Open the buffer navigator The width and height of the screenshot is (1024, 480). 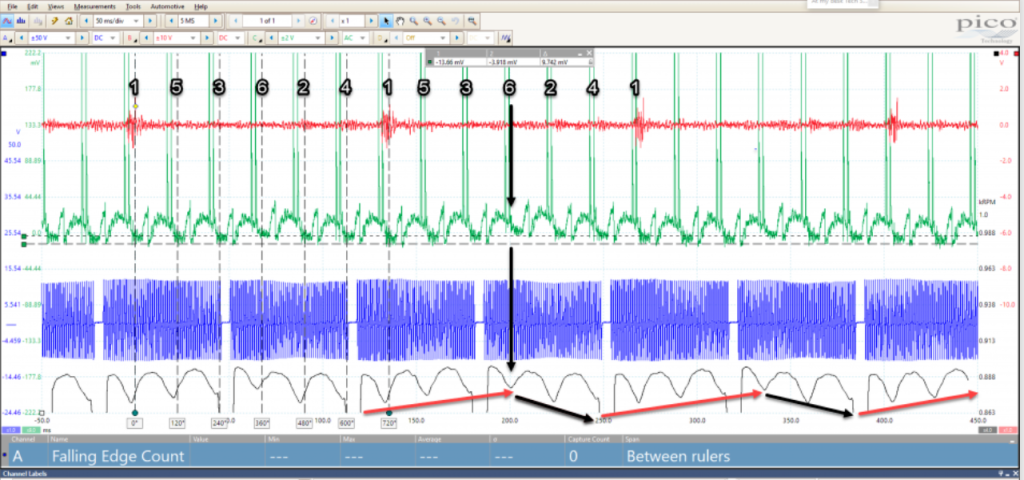[313, 21]
